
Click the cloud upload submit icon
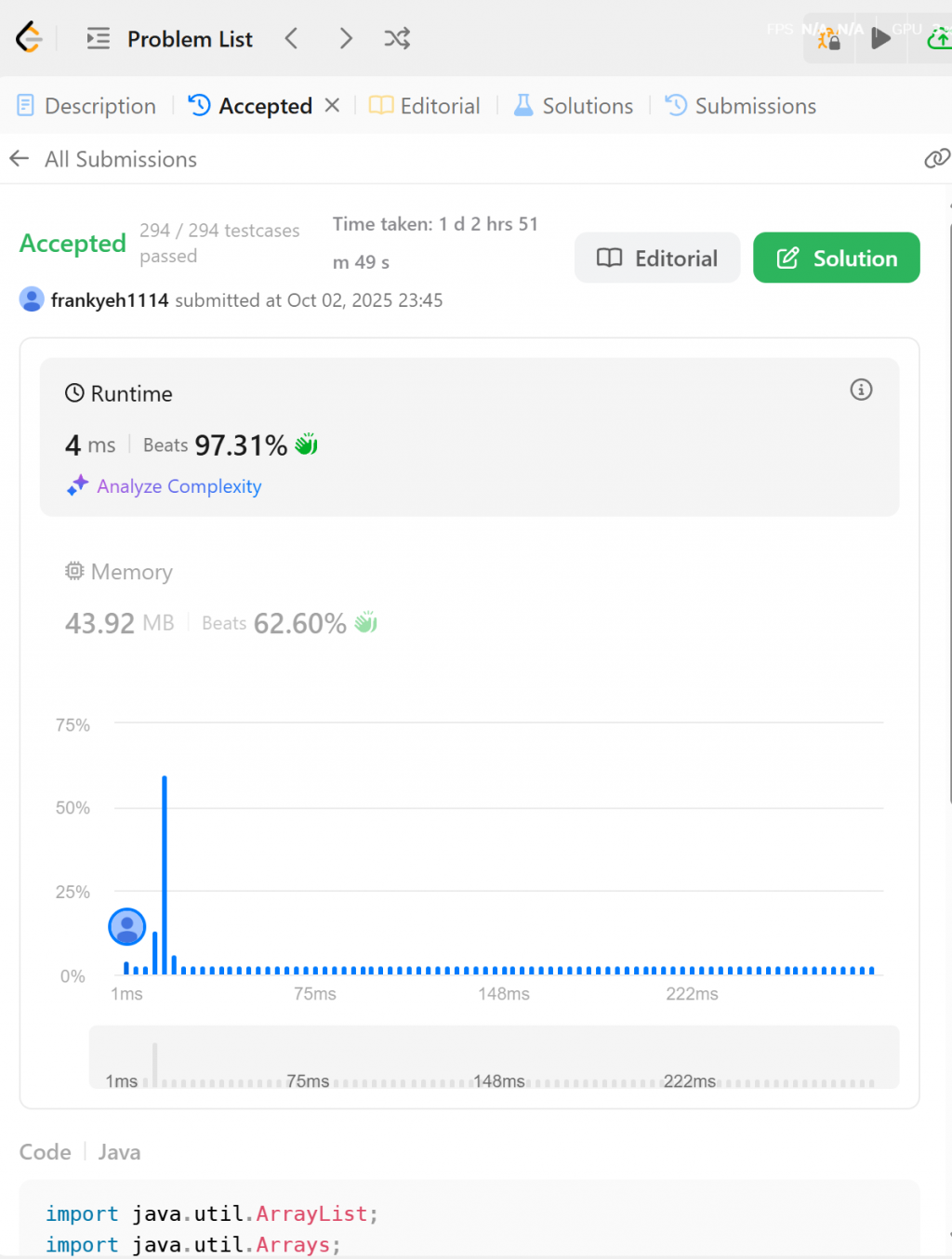[x=940, y=39]
